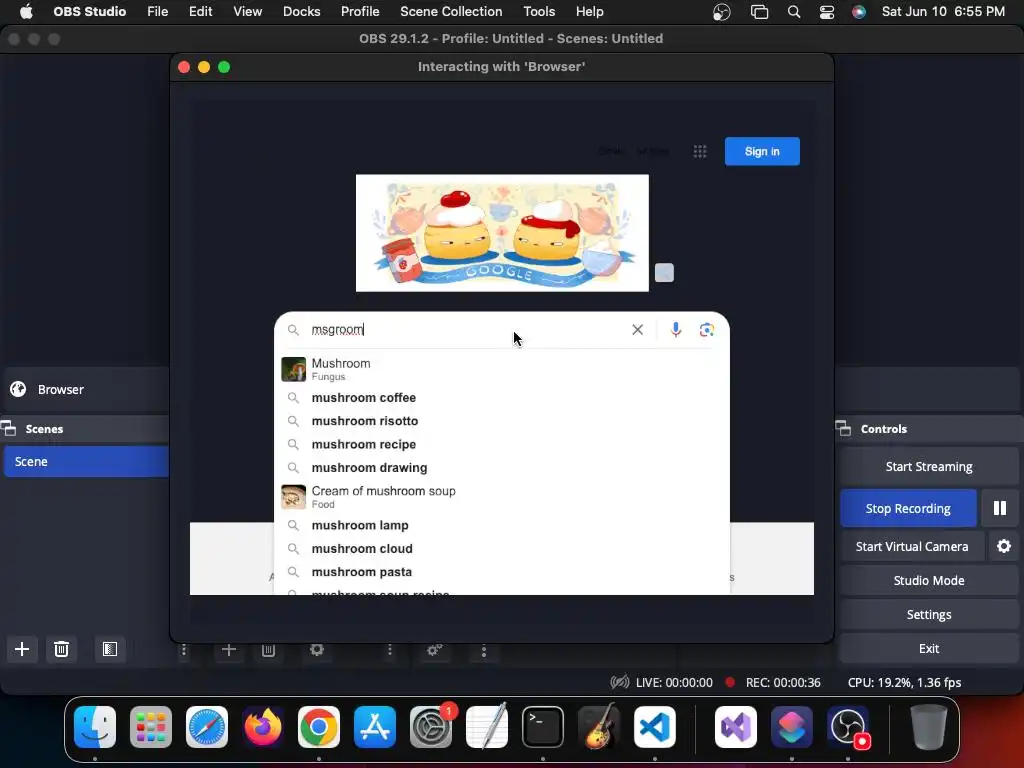Select 'mushroom coffee' suggestion
Viewport: 1024px width, 768px height.
coord(502,398)
